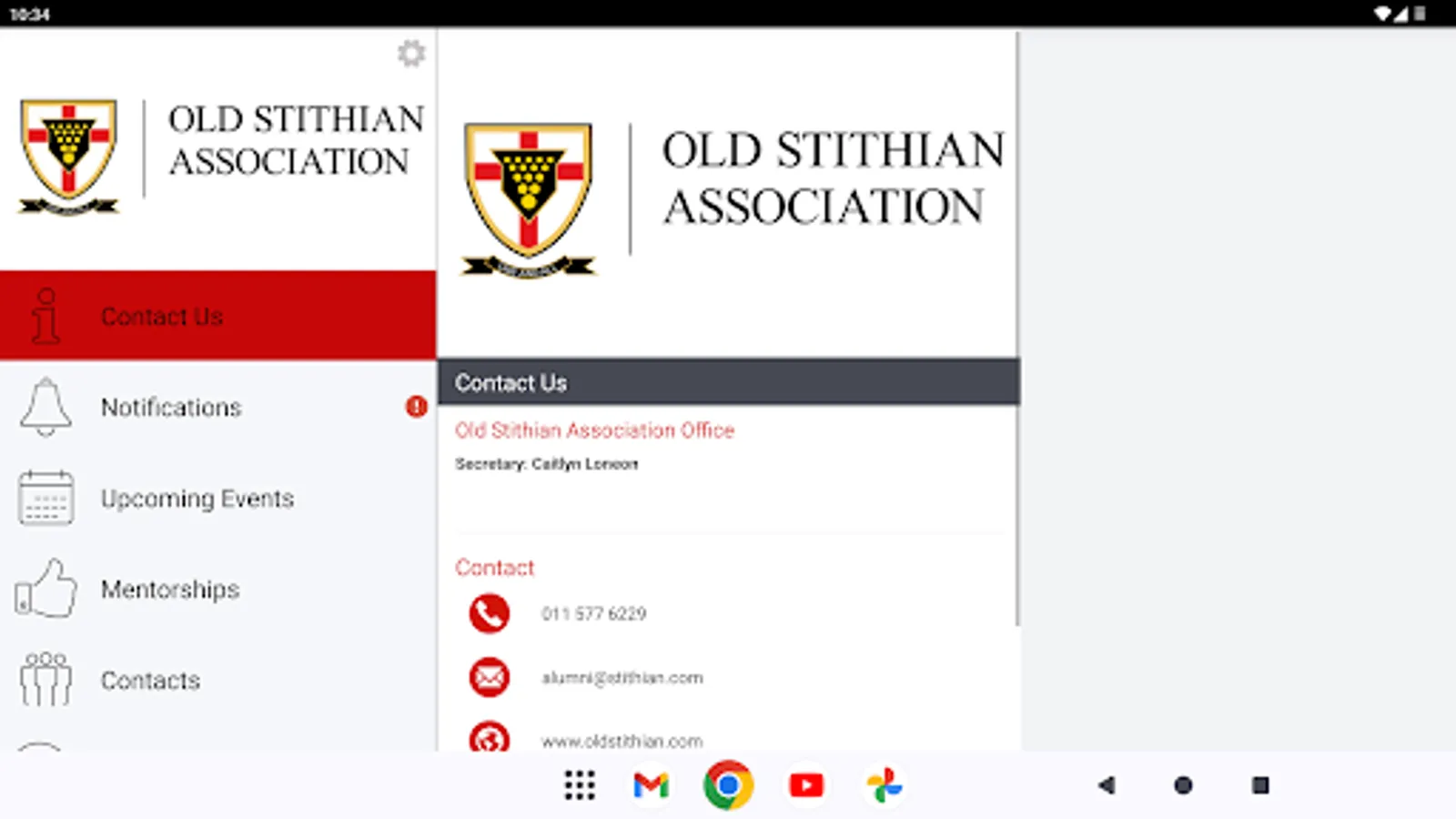
Task: Select the Mentorships thumbs-up icon
Action: tap(45, 589)
